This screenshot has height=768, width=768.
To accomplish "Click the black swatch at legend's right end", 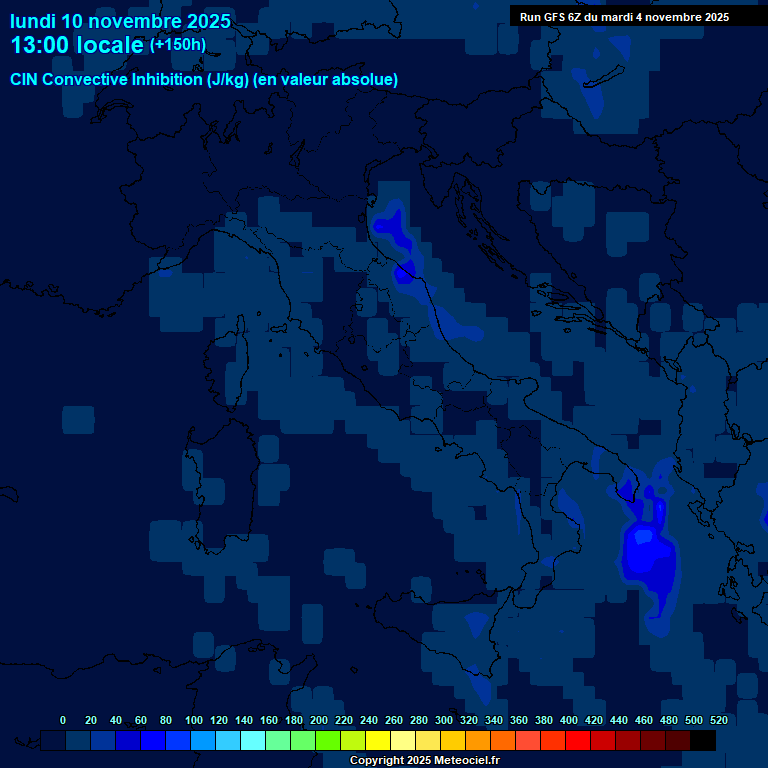I will [703, 740].
